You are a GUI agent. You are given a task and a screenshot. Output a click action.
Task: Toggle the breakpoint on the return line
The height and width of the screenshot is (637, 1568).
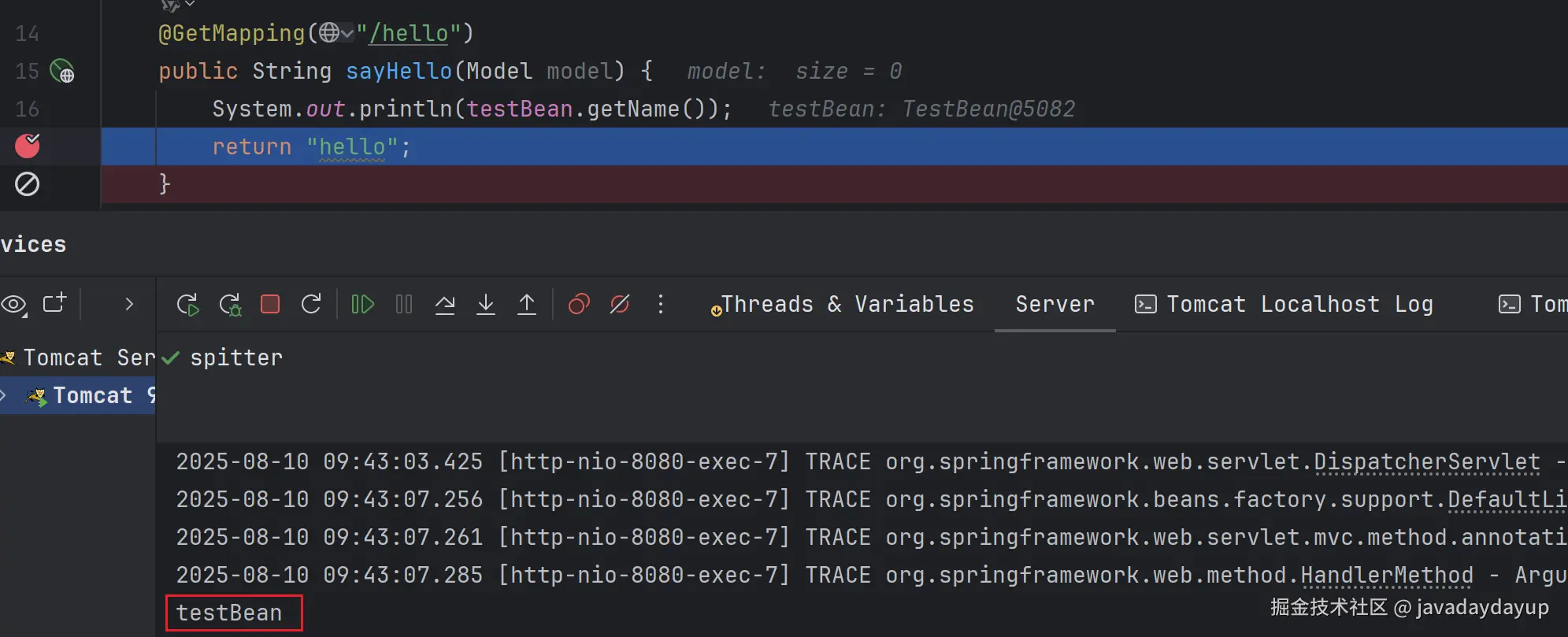28,146
